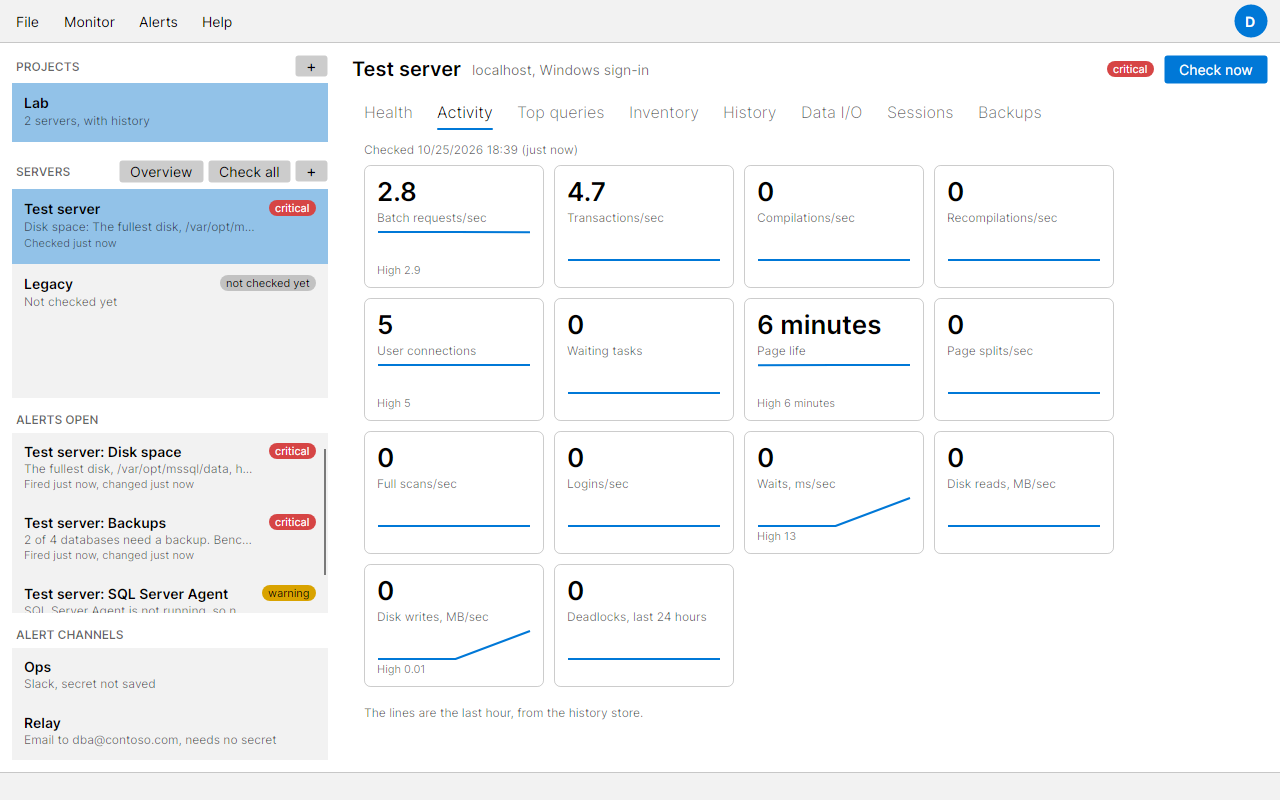The height and width of the screenshot is (800, 1280).
Task: Open the User connections card
Action: [454, 360]
